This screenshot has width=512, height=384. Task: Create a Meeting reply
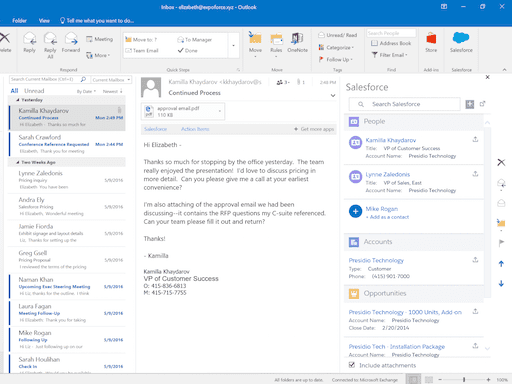click(x=99, y=39)
